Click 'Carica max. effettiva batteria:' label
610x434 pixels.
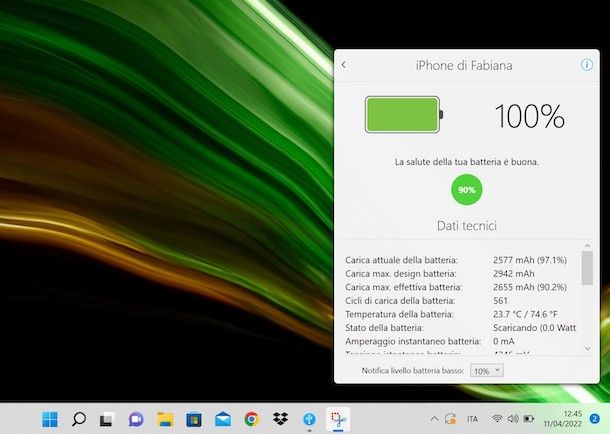click(x=403, y=287)
